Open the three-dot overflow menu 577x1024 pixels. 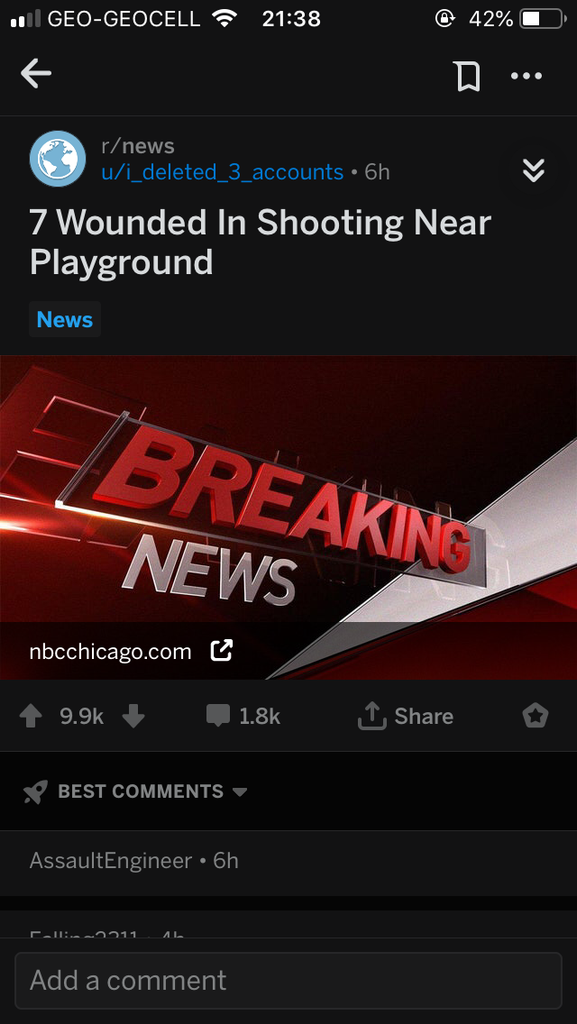point(526,76)
